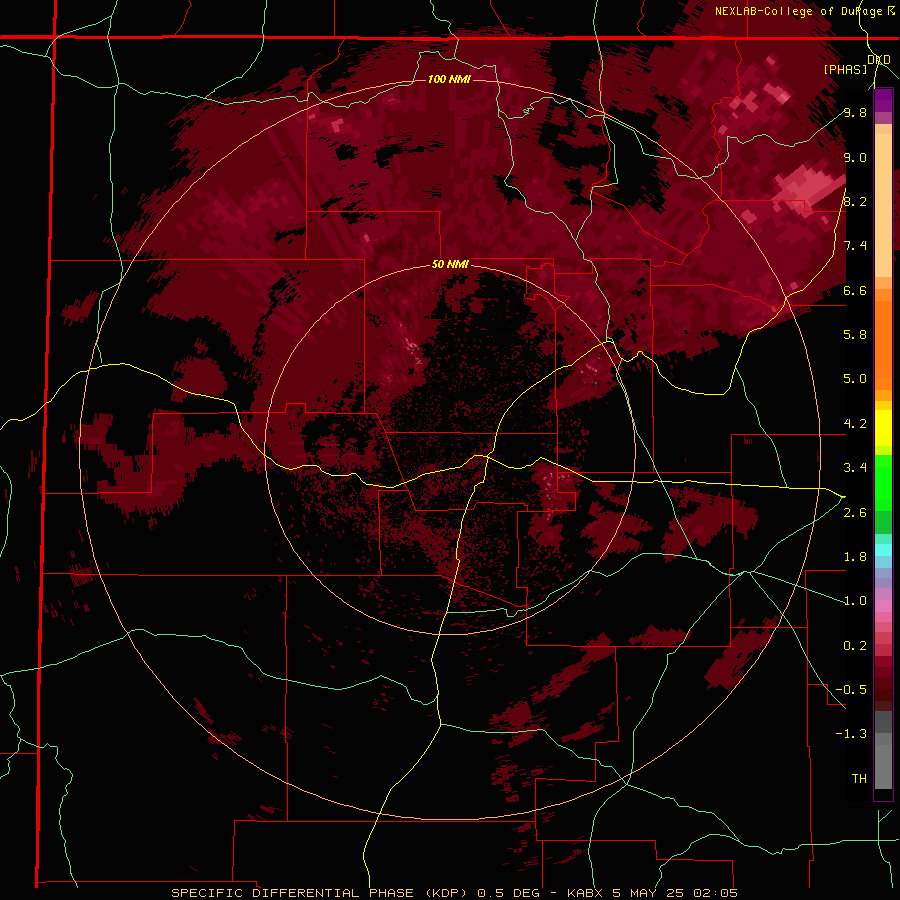Click the 5.0 scale value
The width and height of the screenshot is (900, 900).
pos(855,379)
